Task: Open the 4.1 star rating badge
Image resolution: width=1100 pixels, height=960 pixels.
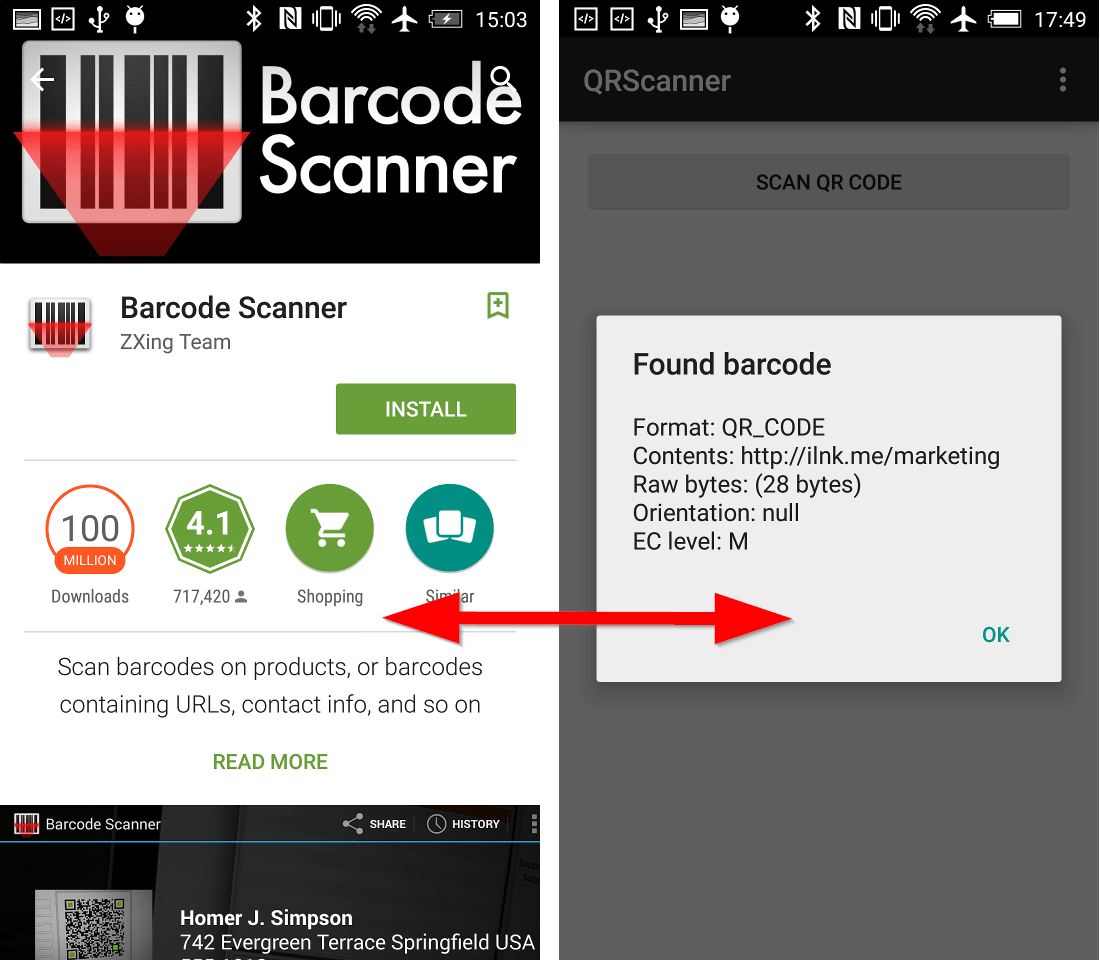Action: [210, 528]
